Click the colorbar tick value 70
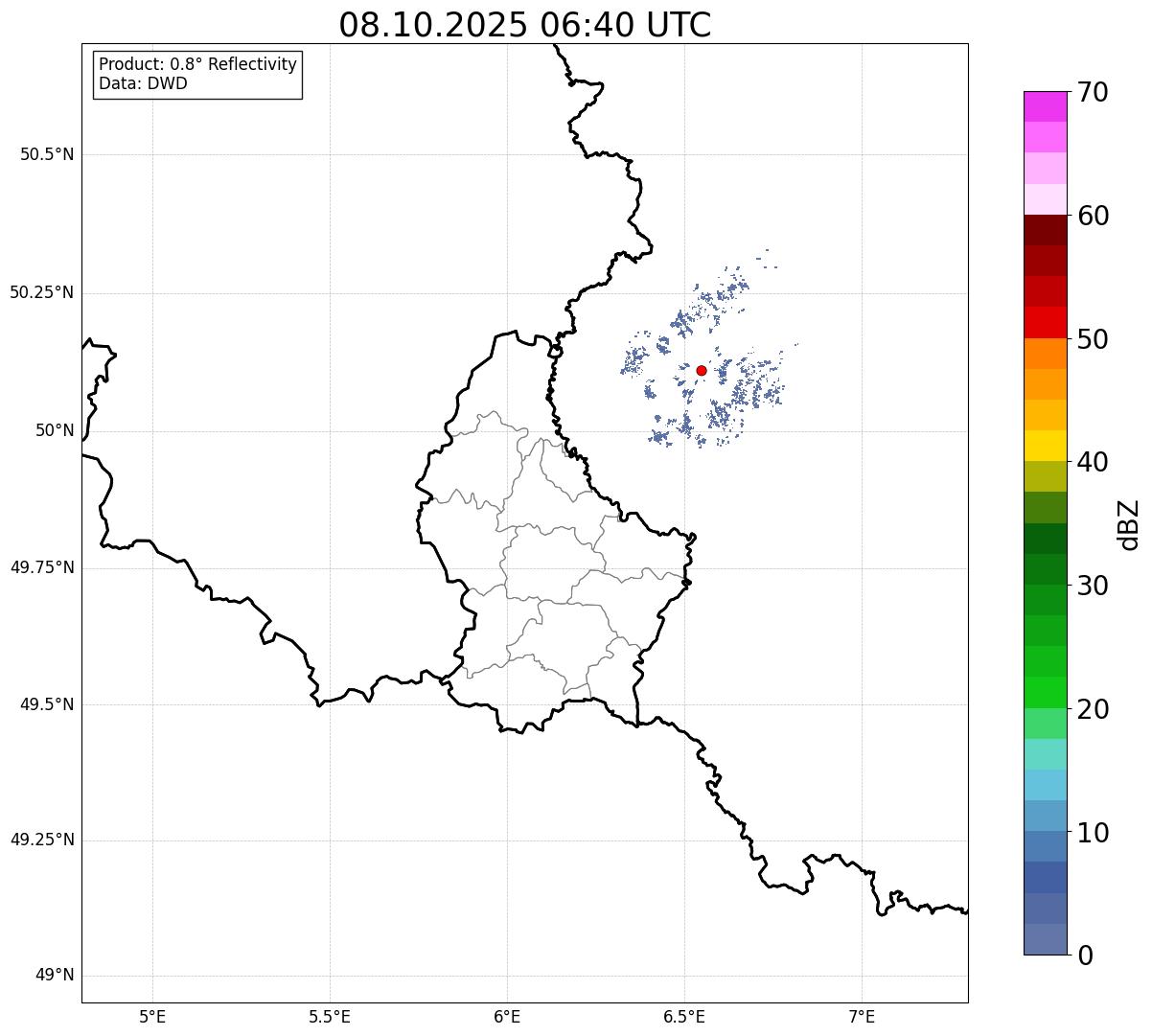This screenshot has height=1036, width=1152. point(1093,93)
